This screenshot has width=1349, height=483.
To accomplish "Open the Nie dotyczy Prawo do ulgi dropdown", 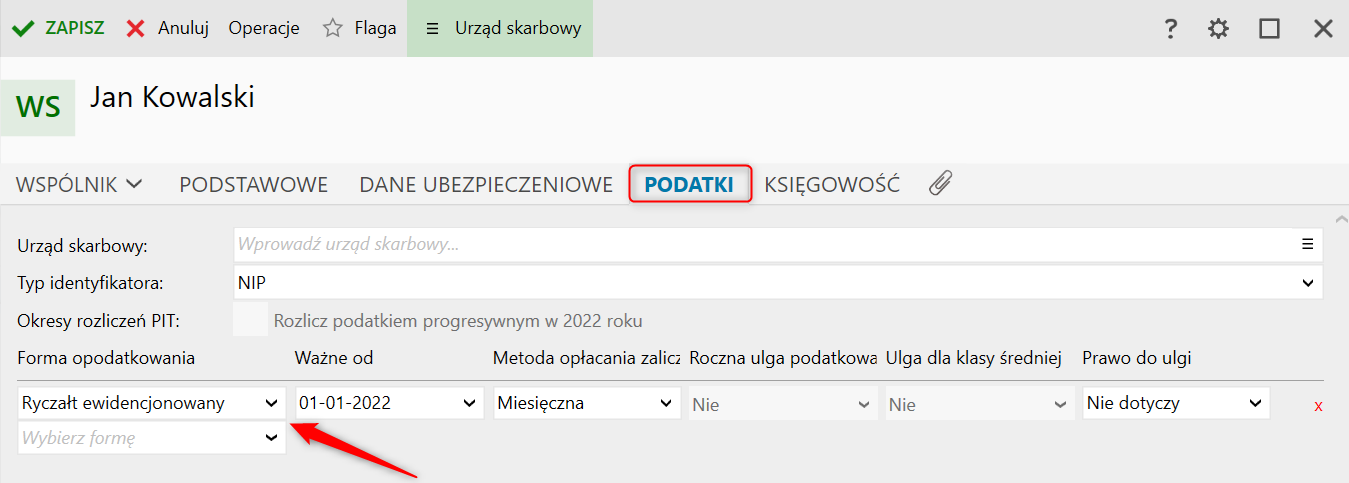I will coord(1176,403).
